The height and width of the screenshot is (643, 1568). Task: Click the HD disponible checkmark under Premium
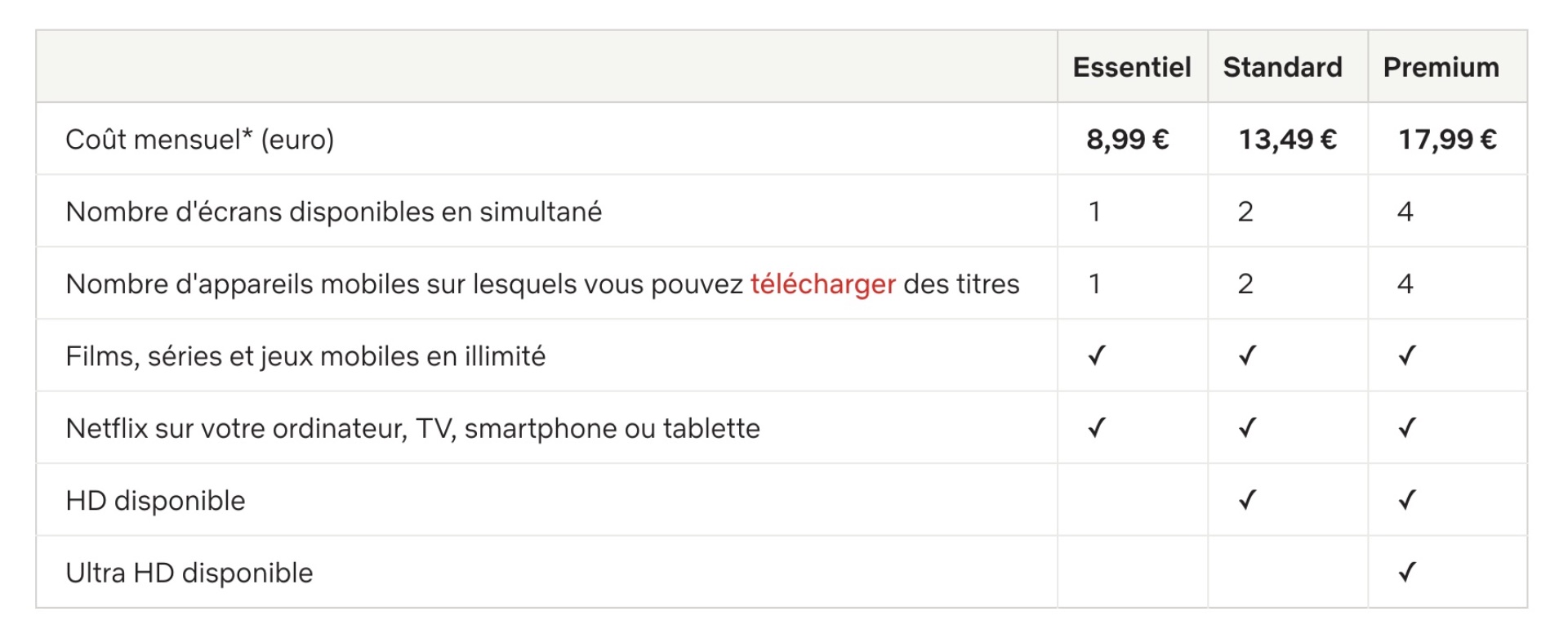[x=1407, y=499]
